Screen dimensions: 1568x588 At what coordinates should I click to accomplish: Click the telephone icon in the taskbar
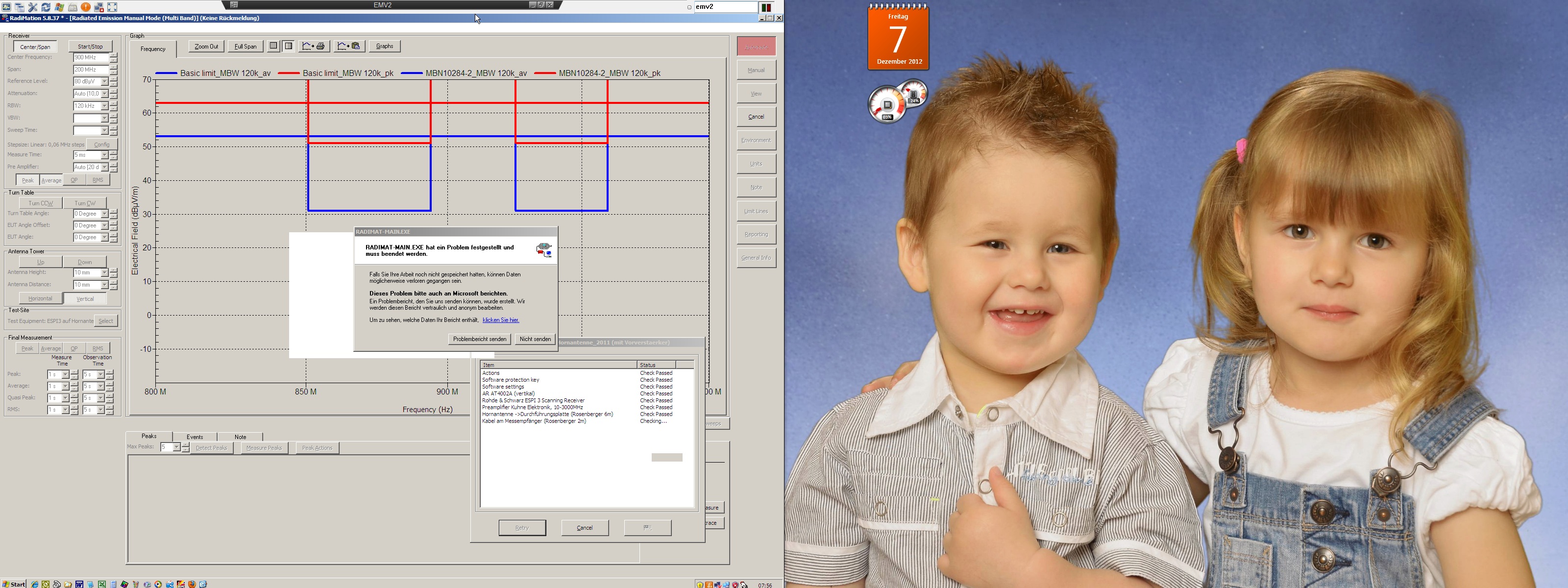(57, 585)
